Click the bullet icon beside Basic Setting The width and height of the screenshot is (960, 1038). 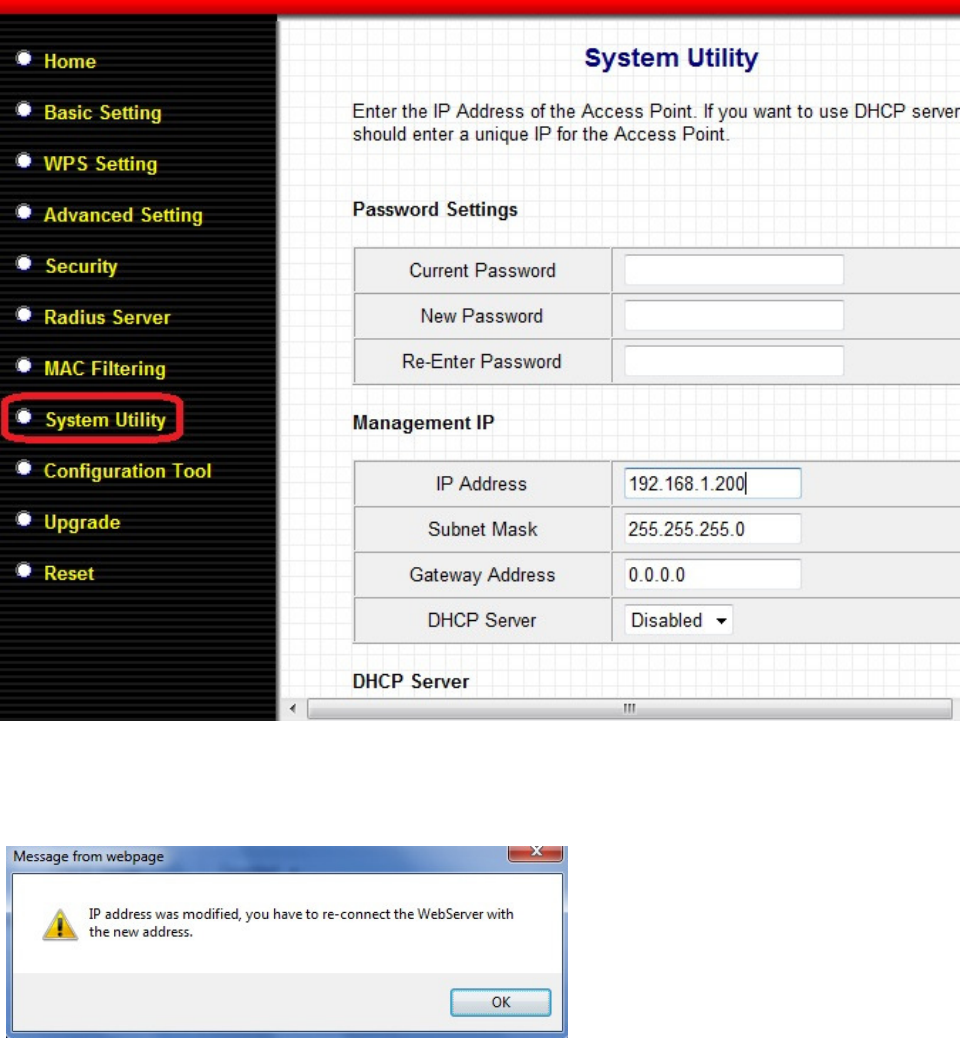24,110
